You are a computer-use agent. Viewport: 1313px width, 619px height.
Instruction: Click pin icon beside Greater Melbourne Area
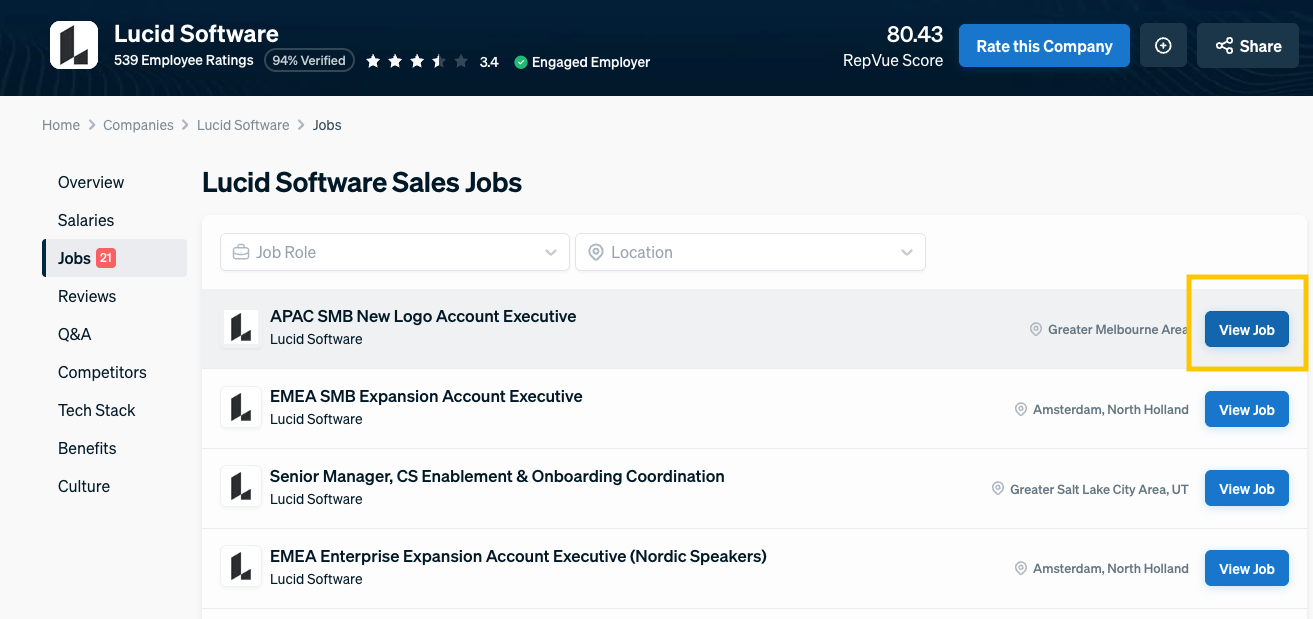(1036, 329)
